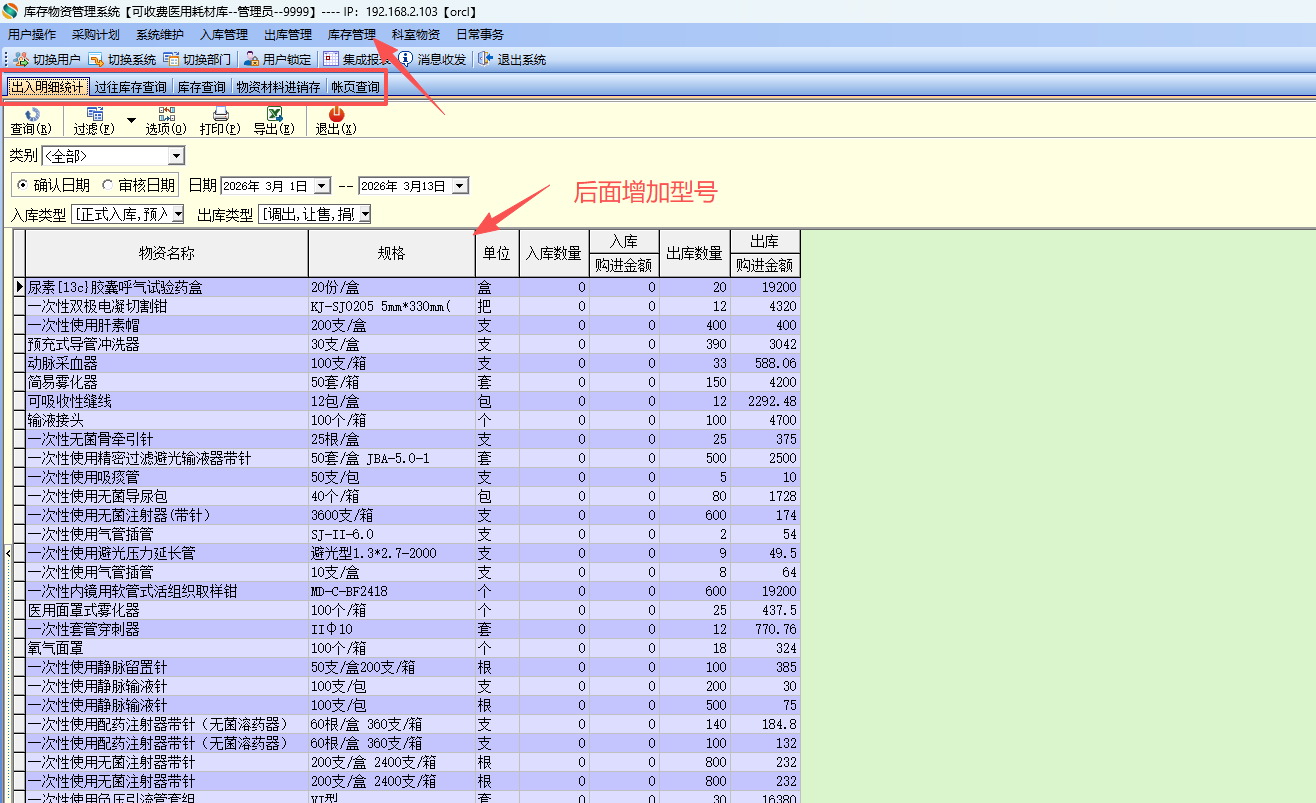Switch to the 过往库存查询 tab
This screenshot has height=803, width=1316.
tap(130, 87)
